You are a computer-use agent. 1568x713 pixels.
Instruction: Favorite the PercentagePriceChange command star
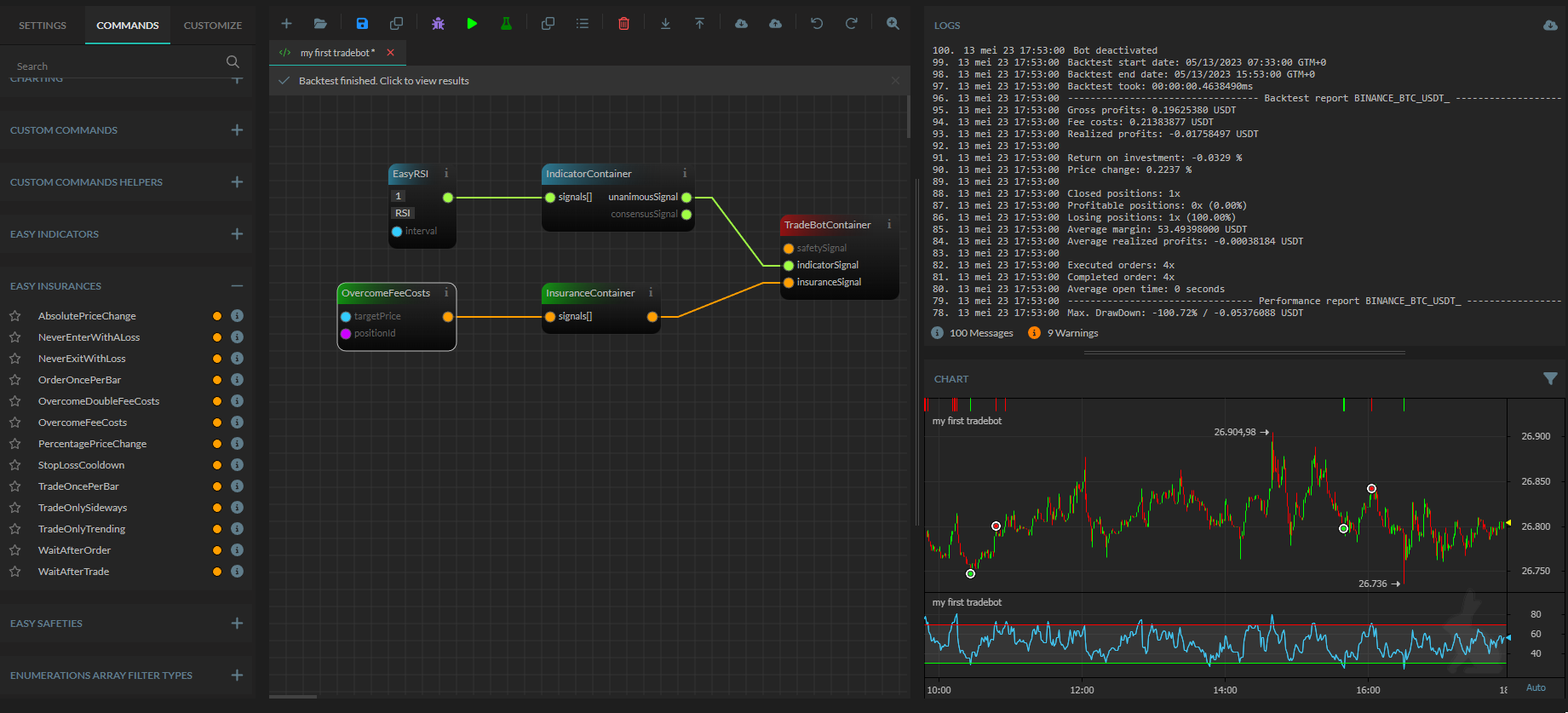pyautogui.click(x=15, y=444)
